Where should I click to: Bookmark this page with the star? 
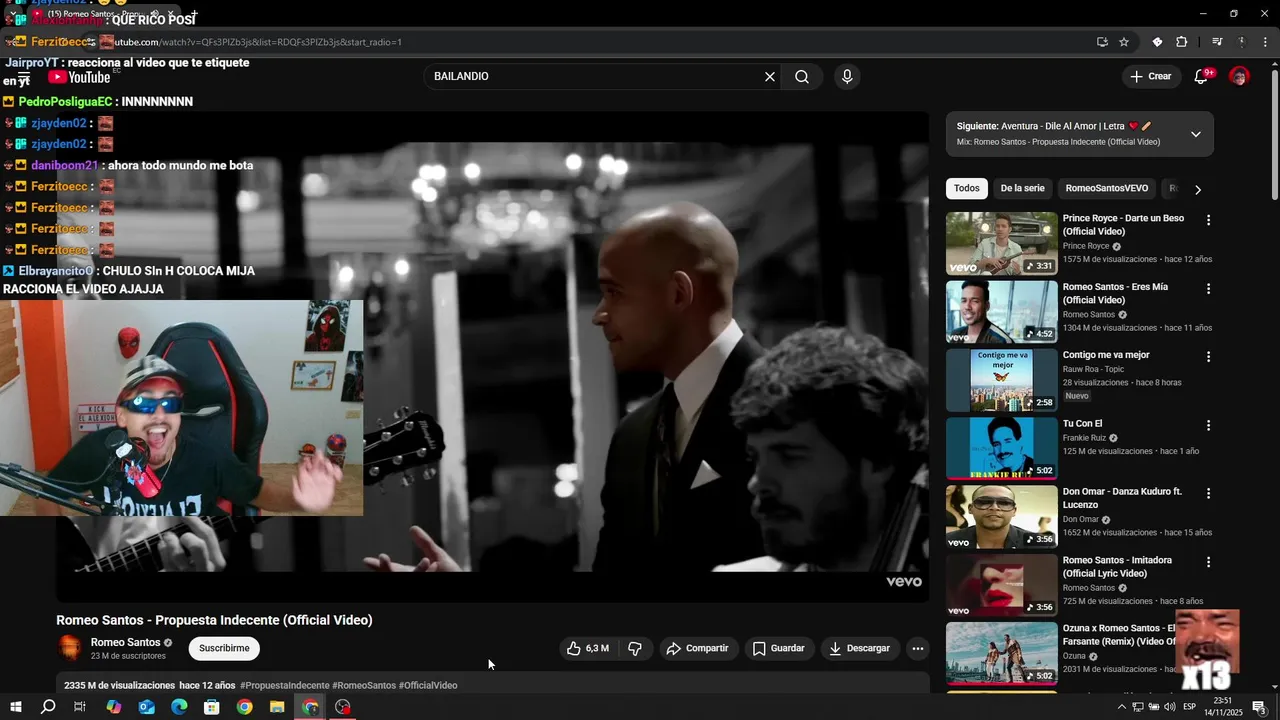1124,42
